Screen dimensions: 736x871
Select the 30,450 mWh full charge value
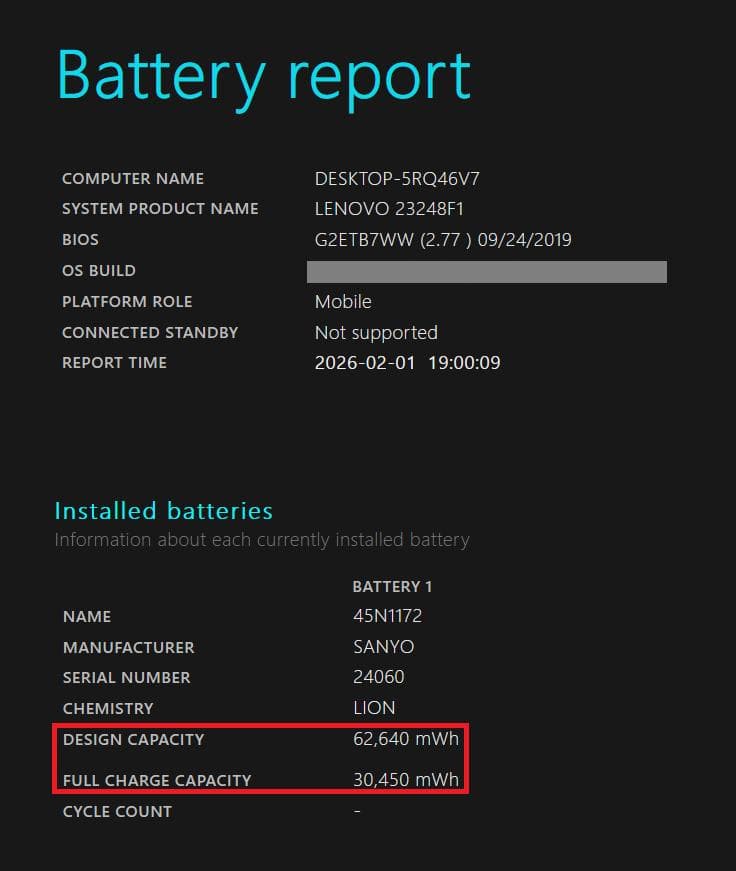point(405,780)
